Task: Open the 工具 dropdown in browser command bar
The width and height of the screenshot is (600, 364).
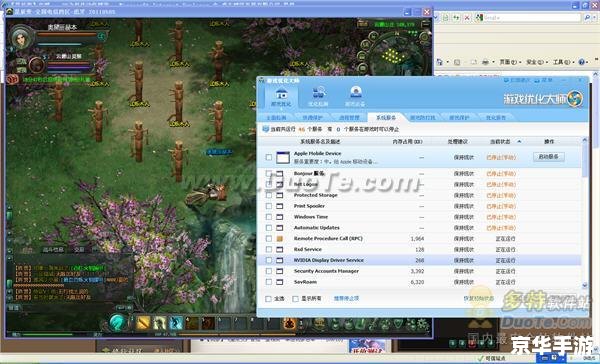Action: (x=563, y=62)
